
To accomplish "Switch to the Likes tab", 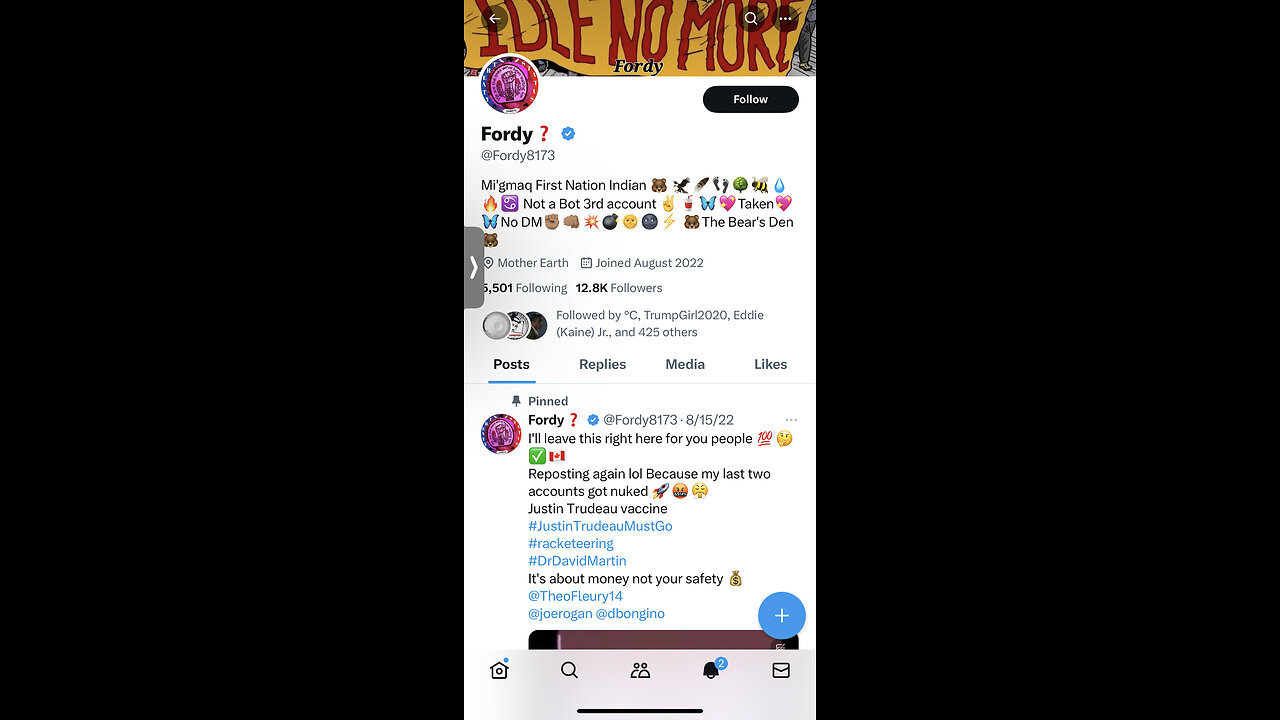I will (771, 364).
